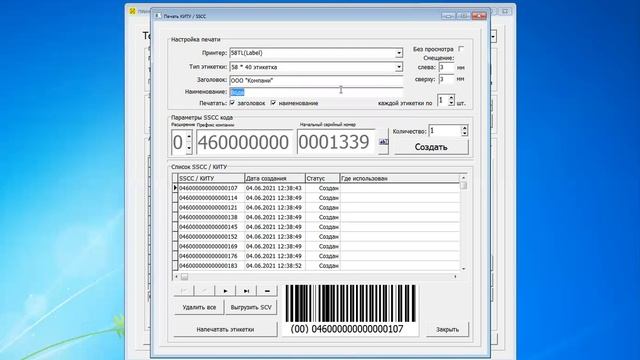Click the starting serial number field
640x360 pixels.
(x=336, y=142)
